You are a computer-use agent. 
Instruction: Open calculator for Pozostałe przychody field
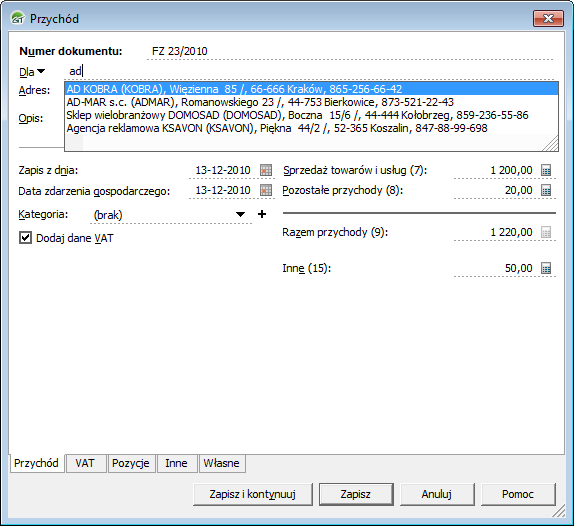tap(546, 190)
